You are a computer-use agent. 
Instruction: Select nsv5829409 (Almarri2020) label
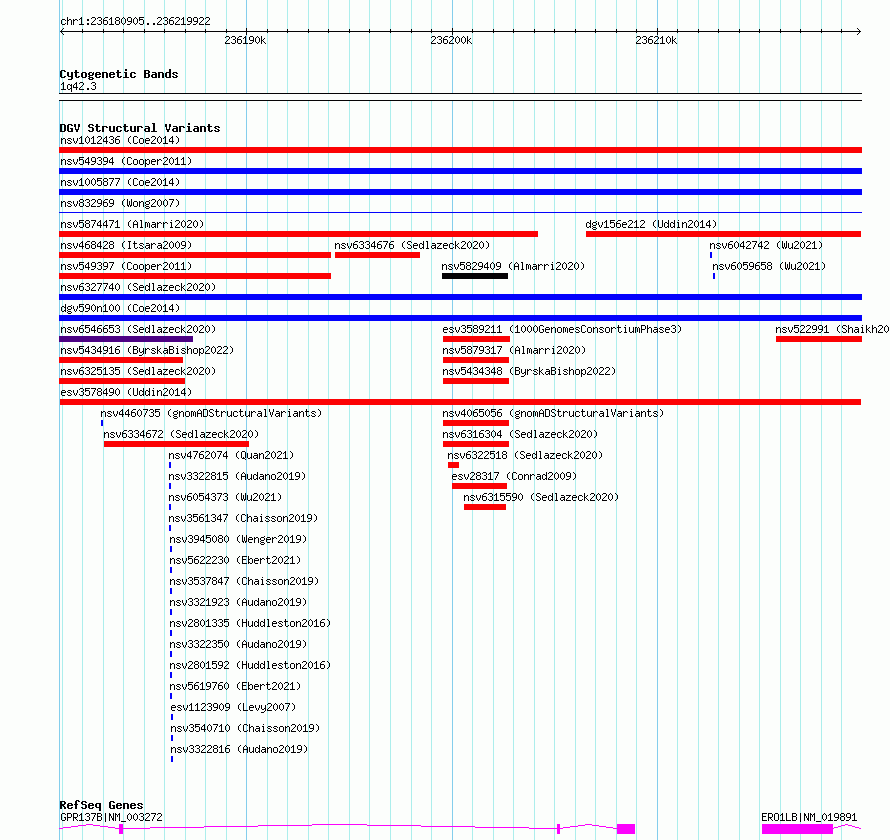[x=513, y=266]
